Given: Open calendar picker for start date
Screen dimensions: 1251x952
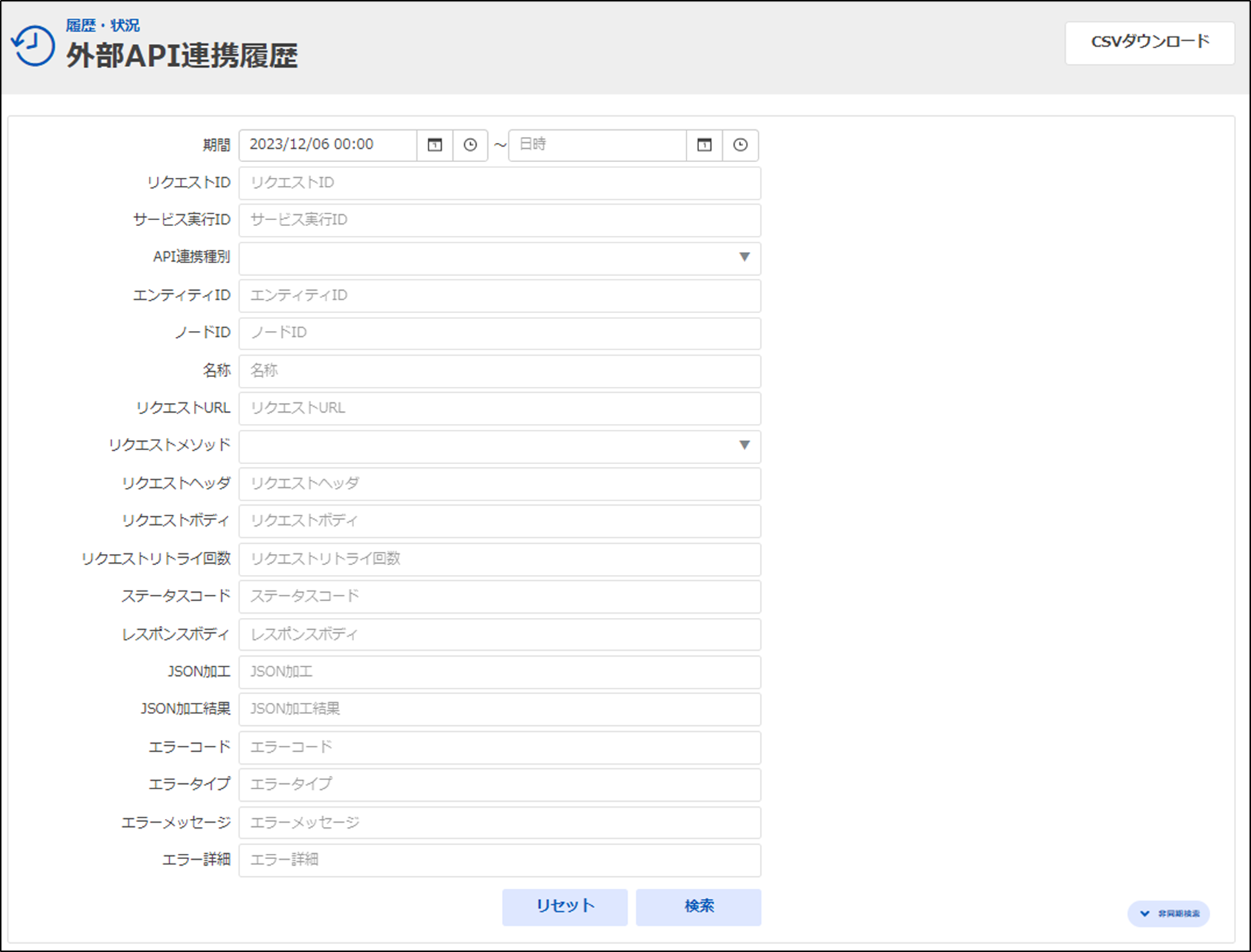Looking at the screenshot, I should point(435,145).
